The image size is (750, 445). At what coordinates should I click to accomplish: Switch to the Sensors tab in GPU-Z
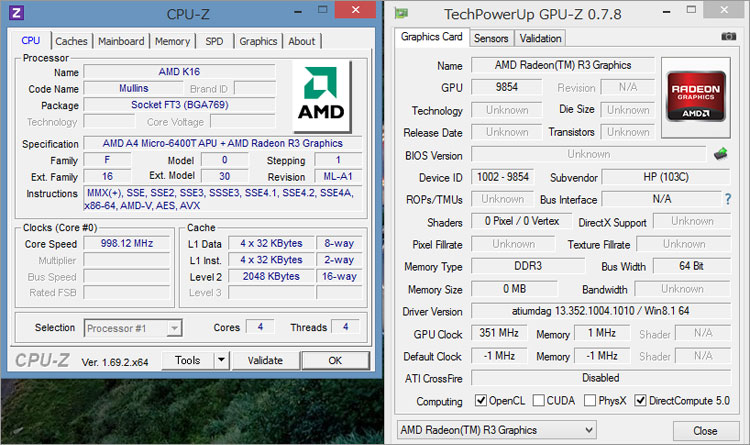(491, 38)
